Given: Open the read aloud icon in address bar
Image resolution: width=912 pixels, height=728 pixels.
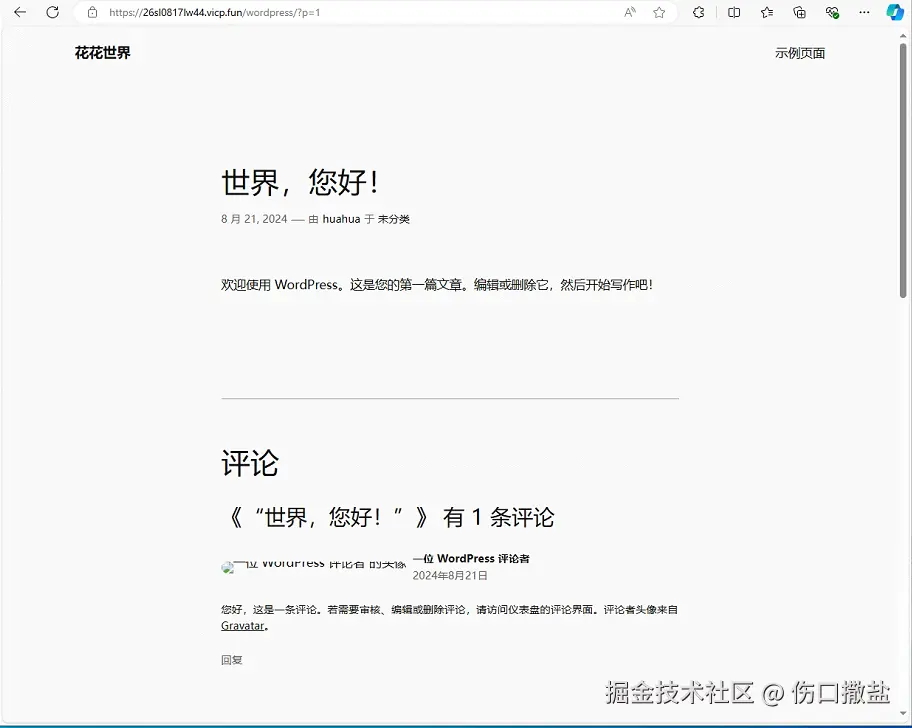Looking at the screenshot, I should pyautogui.click(x=629, y=12).
